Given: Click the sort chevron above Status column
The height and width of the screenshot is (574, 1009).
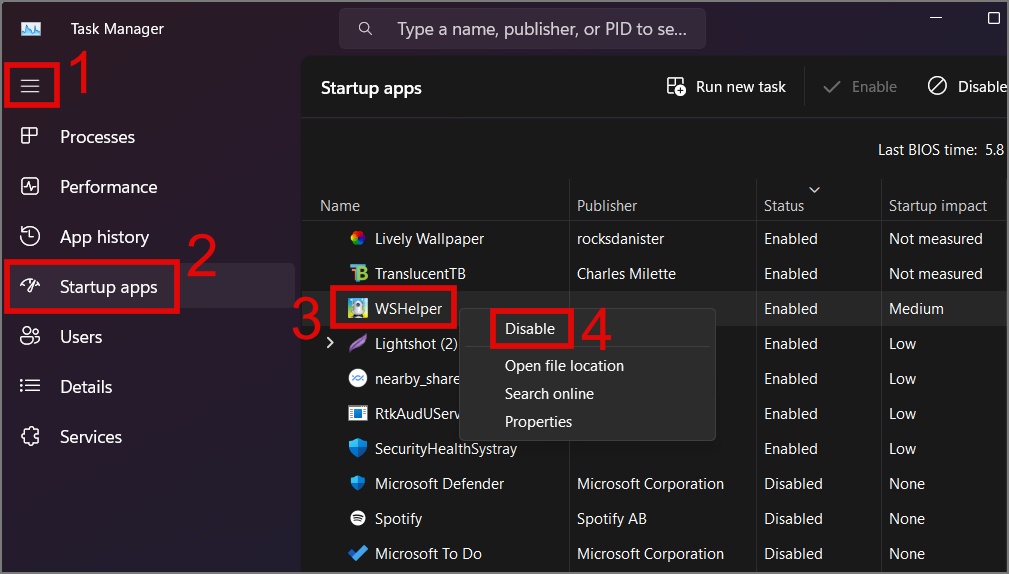Looking at the screenshot, I should 814,190.
